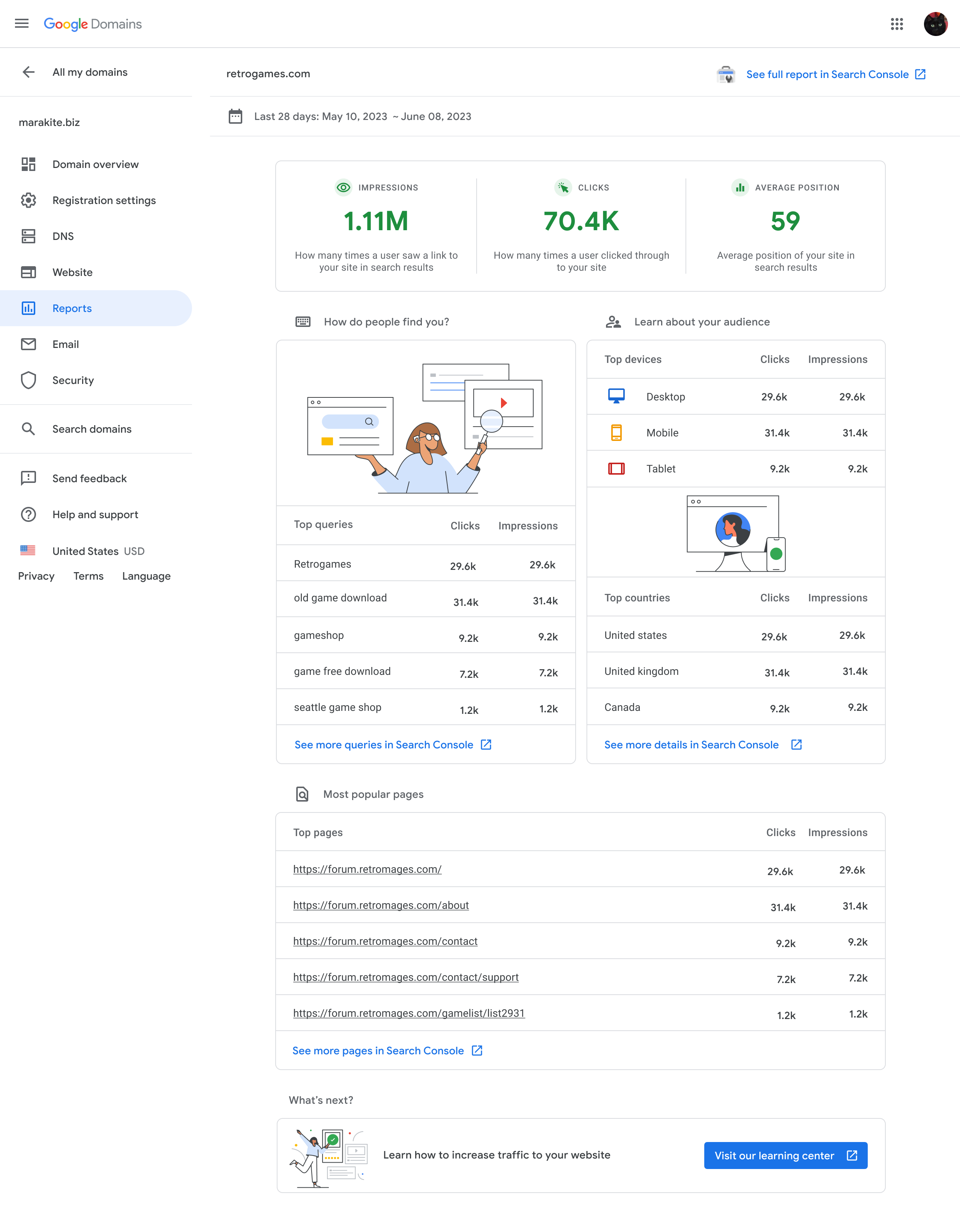Open the account profile avatar
960x1232 pixels.
pyautogui.click(x=935, y=24)
